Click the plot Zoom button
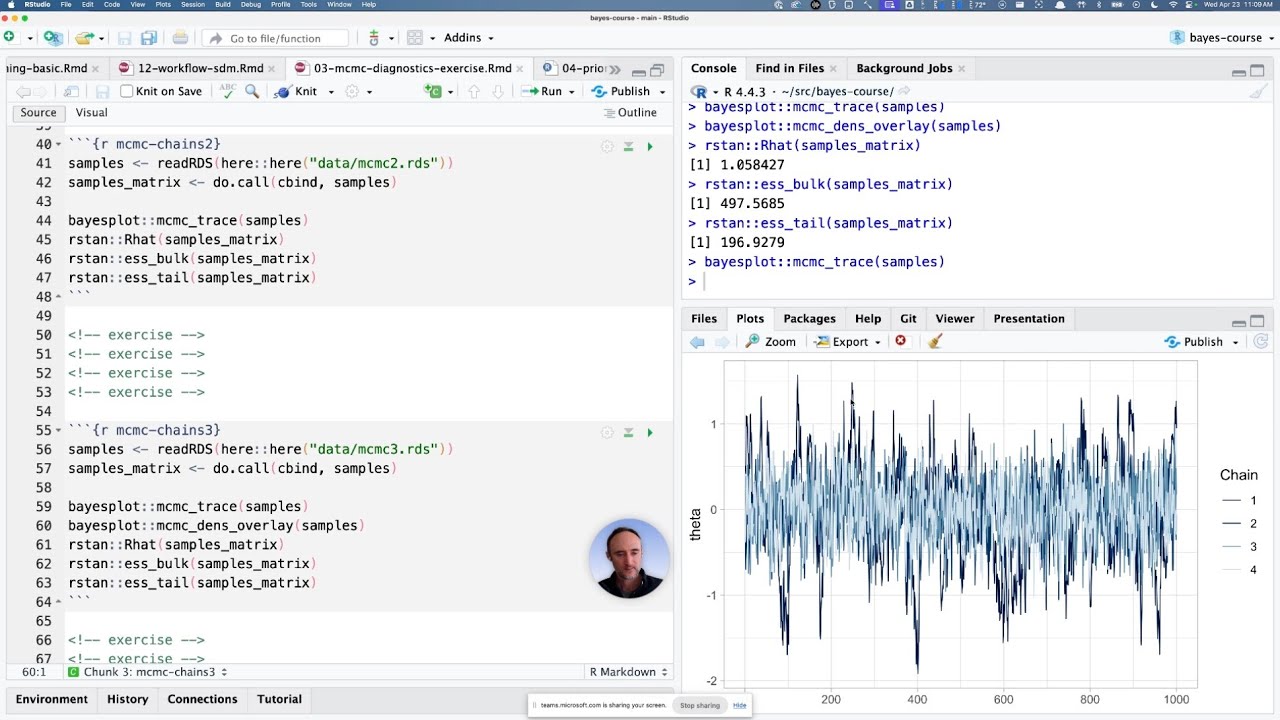 click(x=771, y=342)
